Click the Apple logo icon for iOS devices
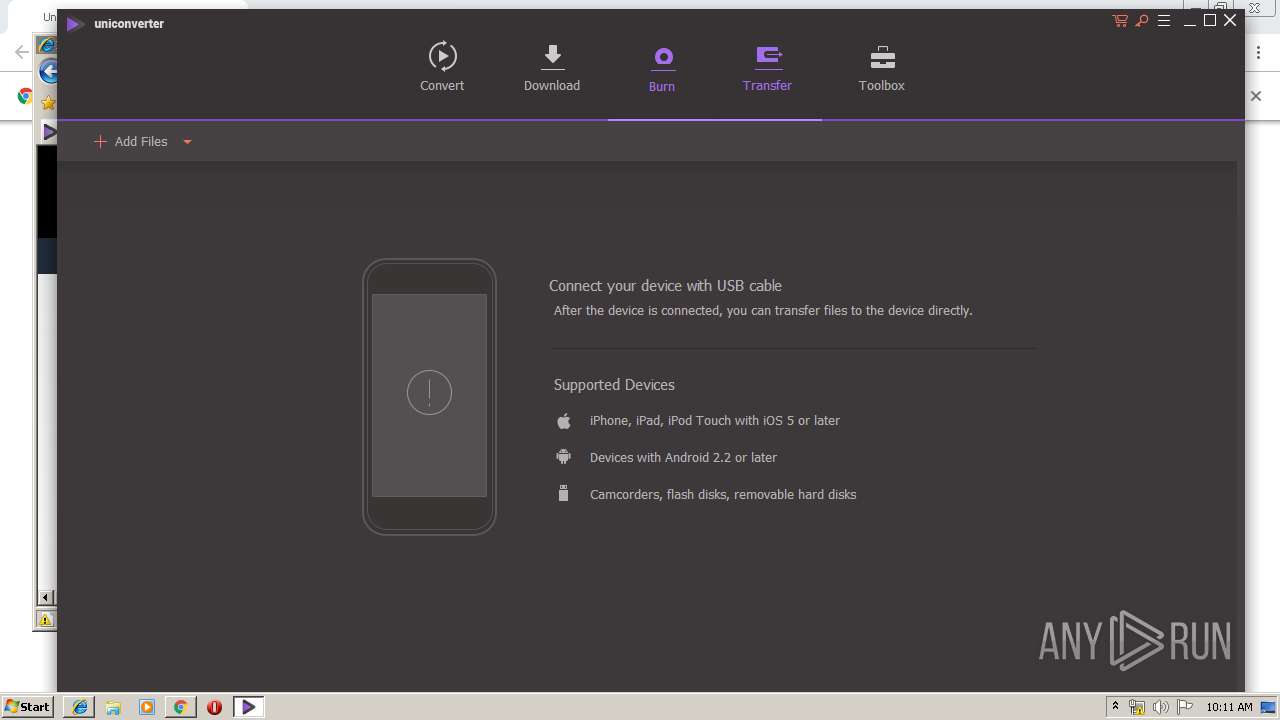The image size is (1280, 720). (564, 421)
